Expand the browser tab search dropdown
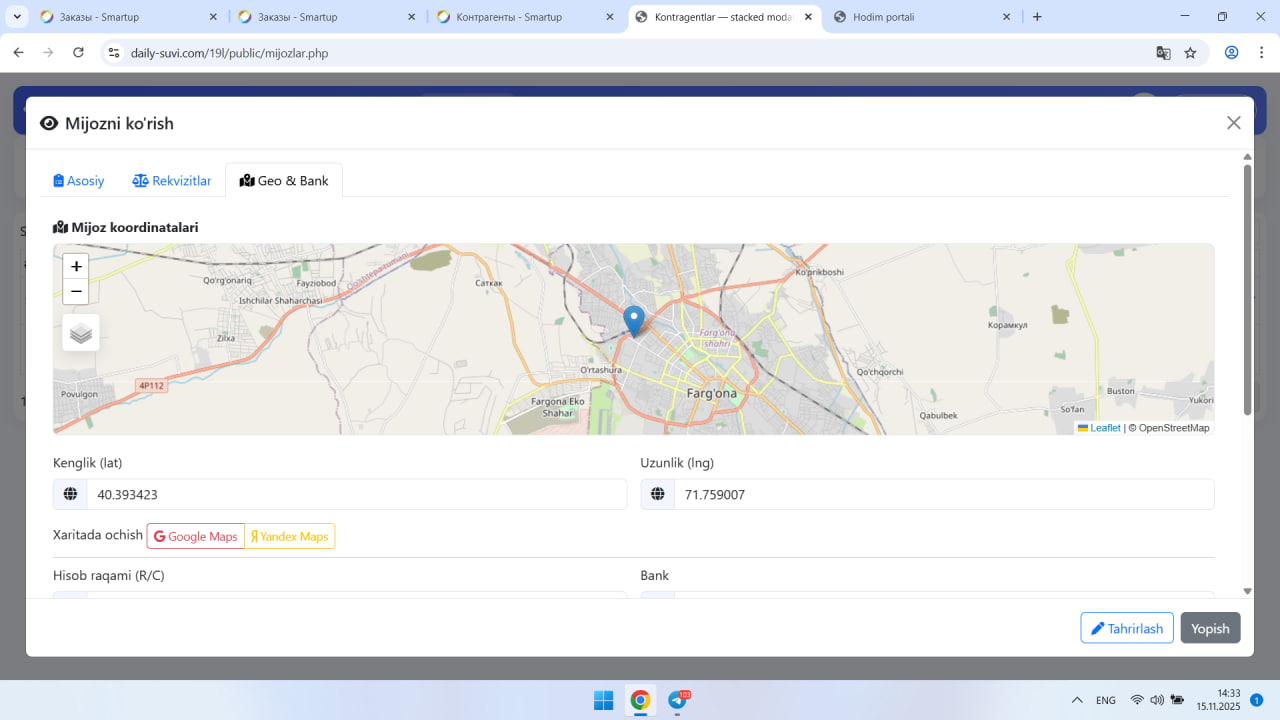Screen dimensions: 1280x720 [17, 17]
